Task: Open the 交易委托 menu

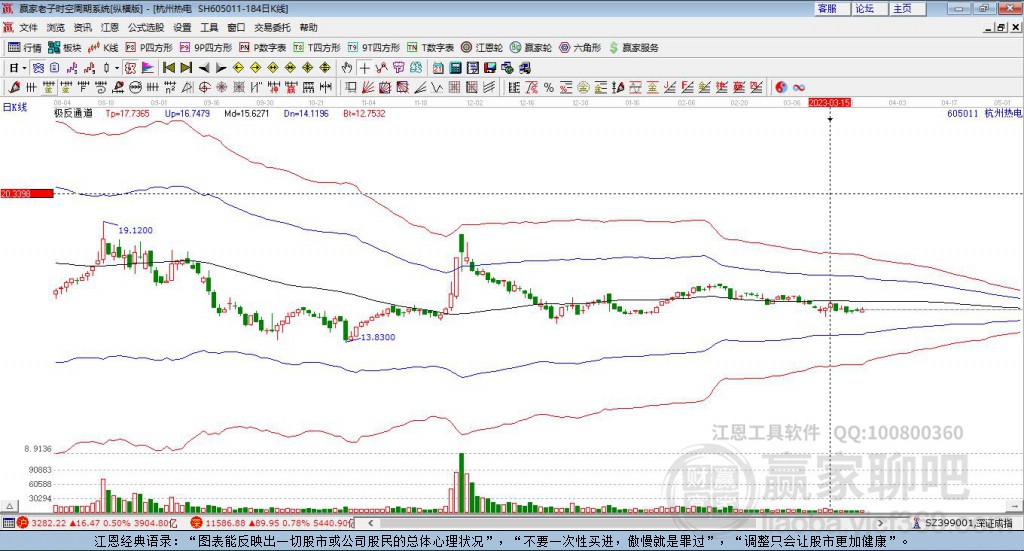Action: pyautogui.click(x=272, y=27)
